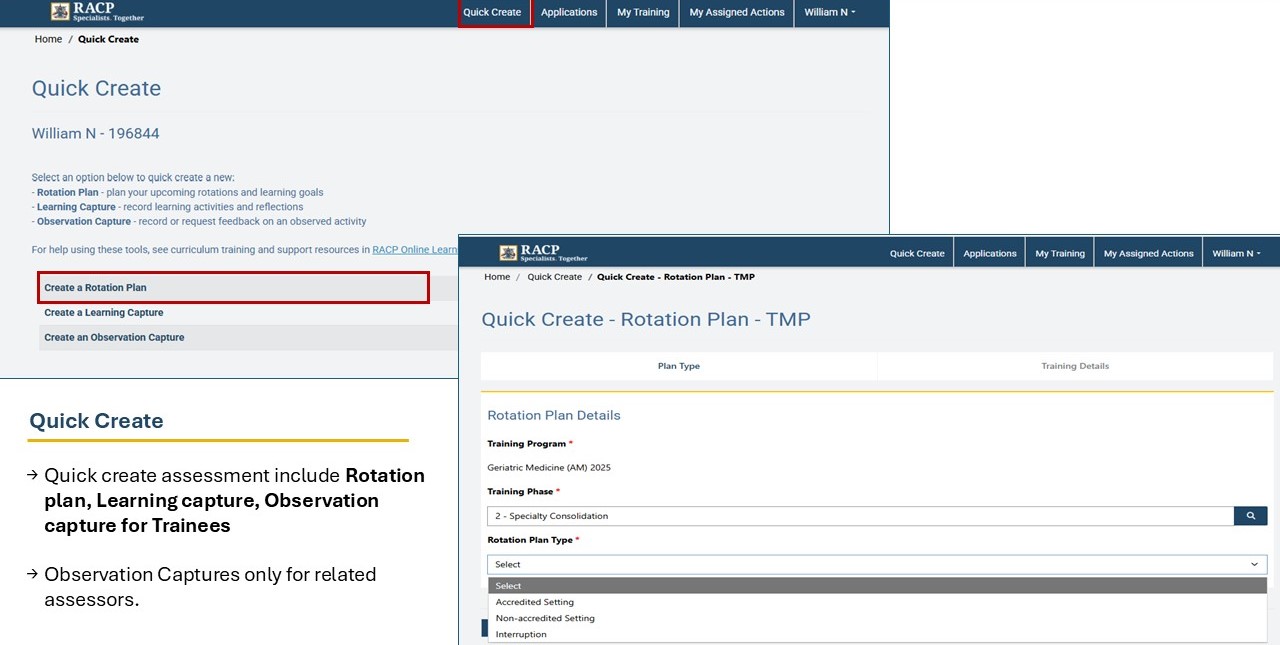Select Interruption option
1280x645 pixels.
877,634
